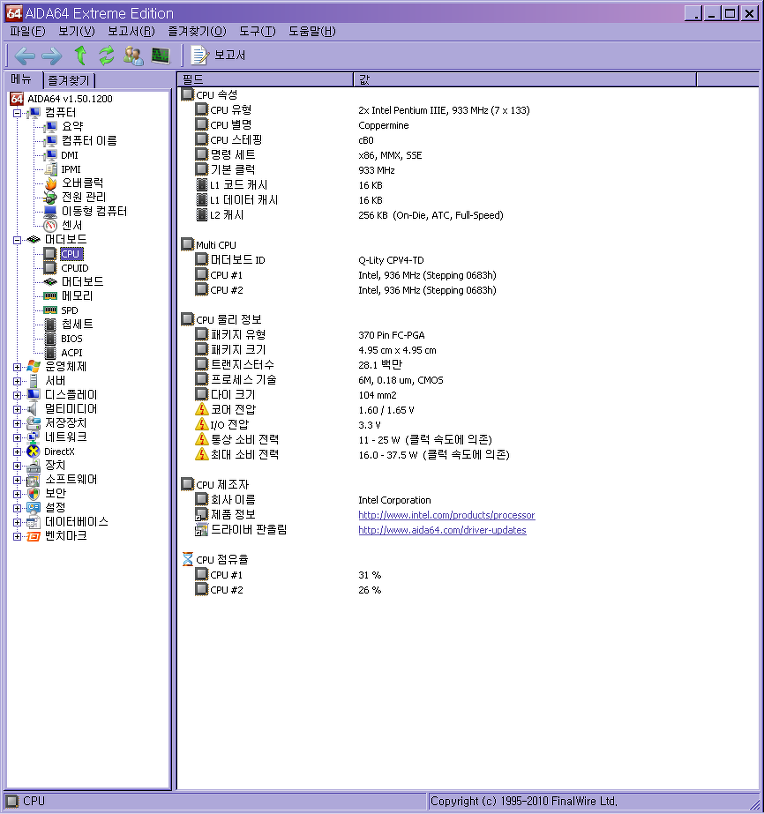Click the 벤치마크 benchmark icon

pyautogui.click(x=33, y=536)
